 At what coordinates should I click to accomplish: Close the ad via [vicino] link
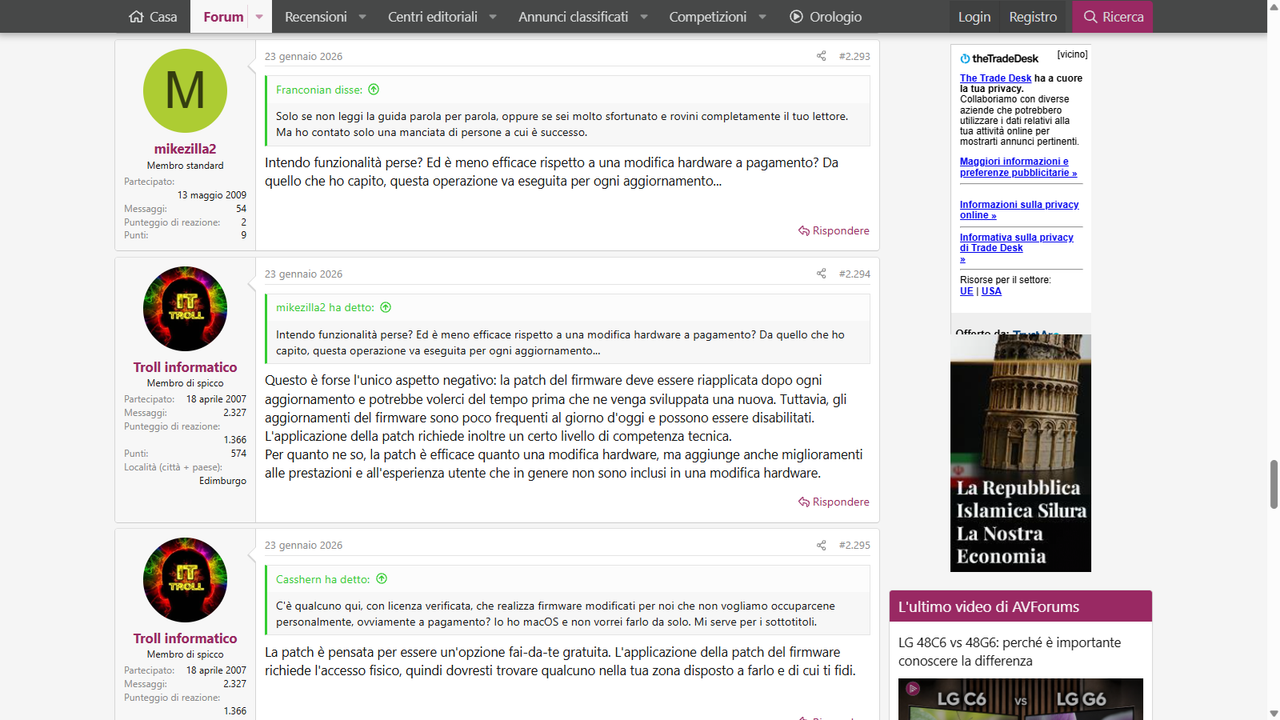[x=1072, y=54]
